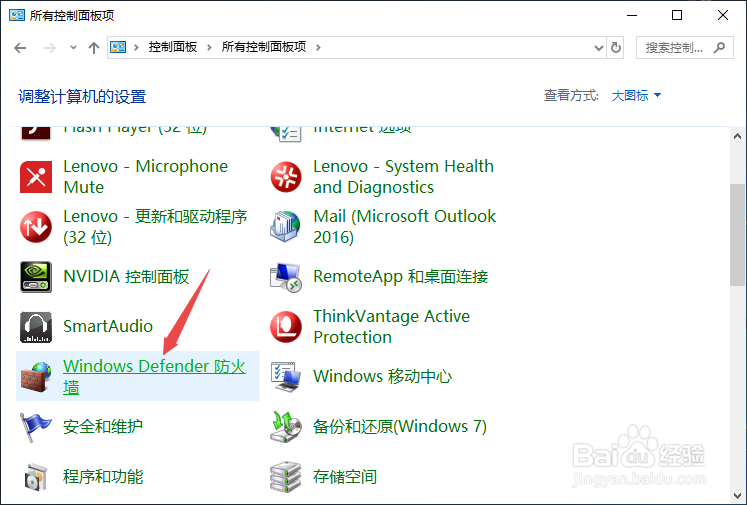Open the SmartAudio headphones icon
The height and width of the screenshot is (505, 747).
(x=36, y=327)
